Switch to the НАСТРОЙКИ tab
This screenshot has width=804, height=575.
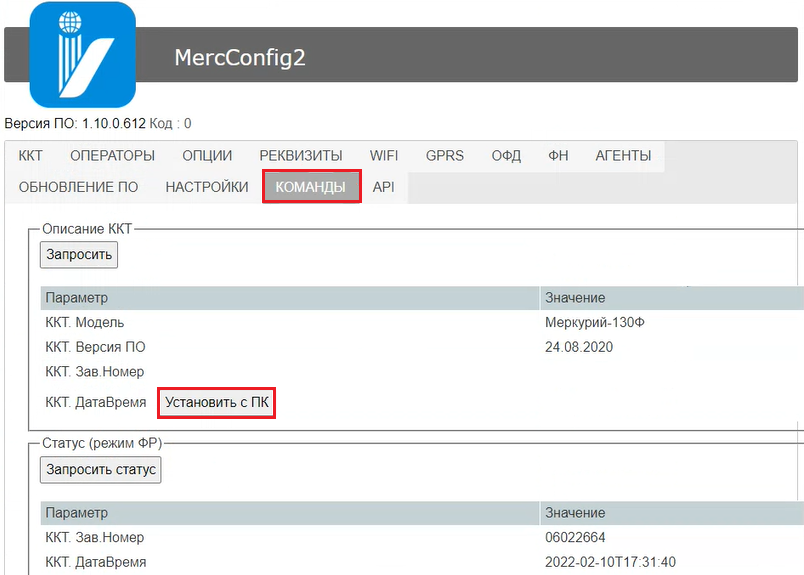tap(207, 187)
